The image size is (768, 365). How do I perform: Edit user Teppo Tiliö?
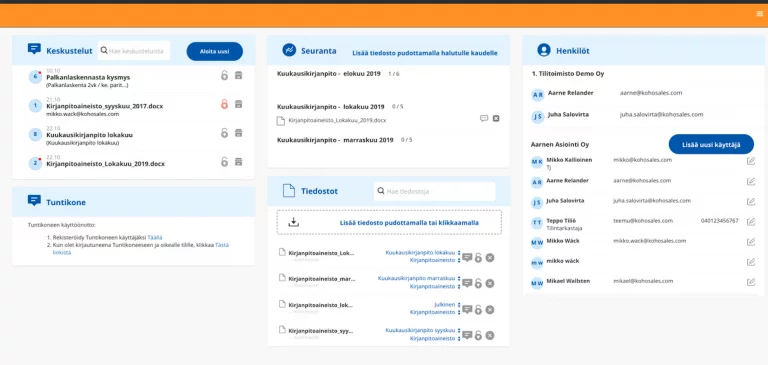(751, 221)
